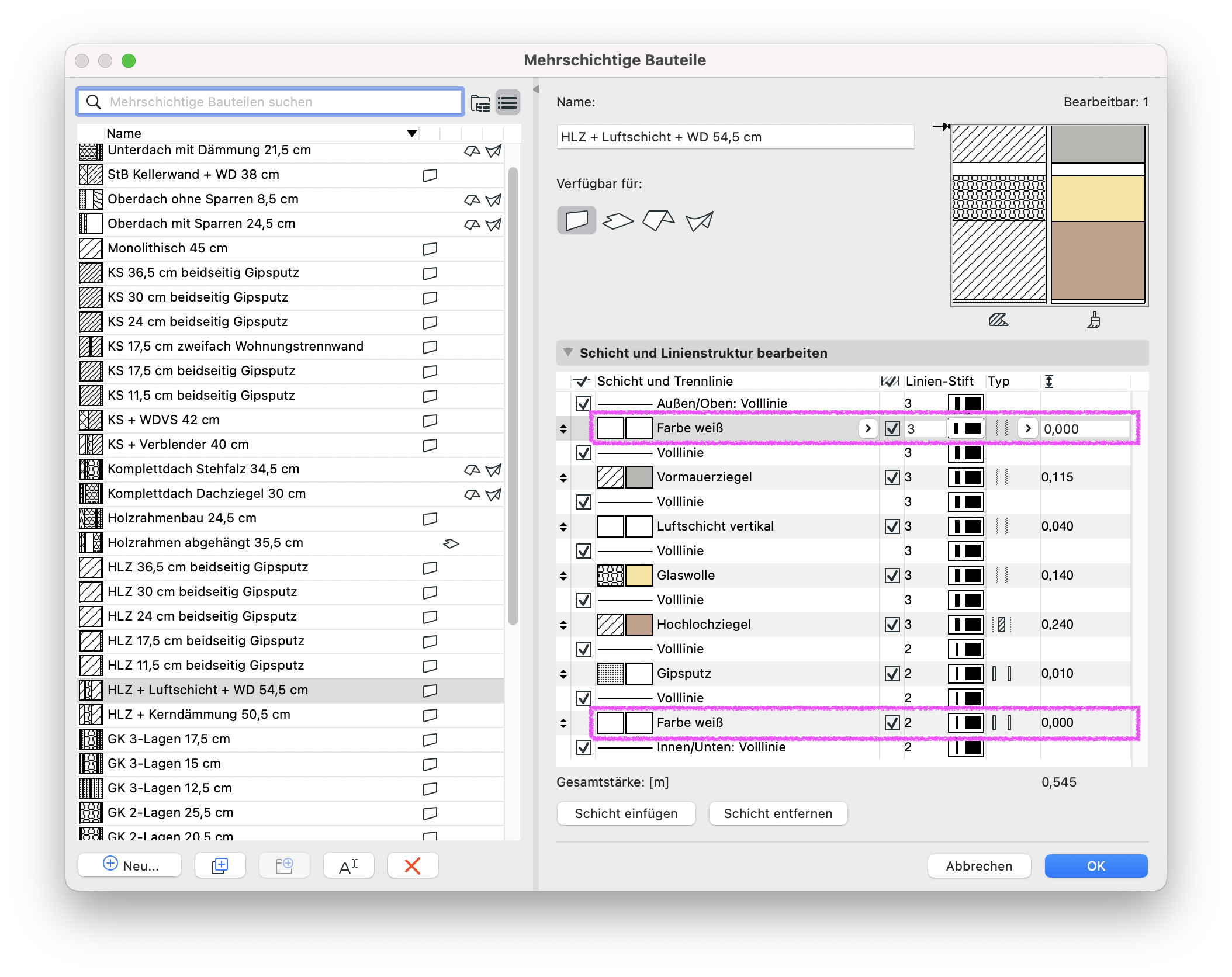The image size is (1232, 977).
Task: Click the search magnifier icon
Action: [x=94, y=102]
